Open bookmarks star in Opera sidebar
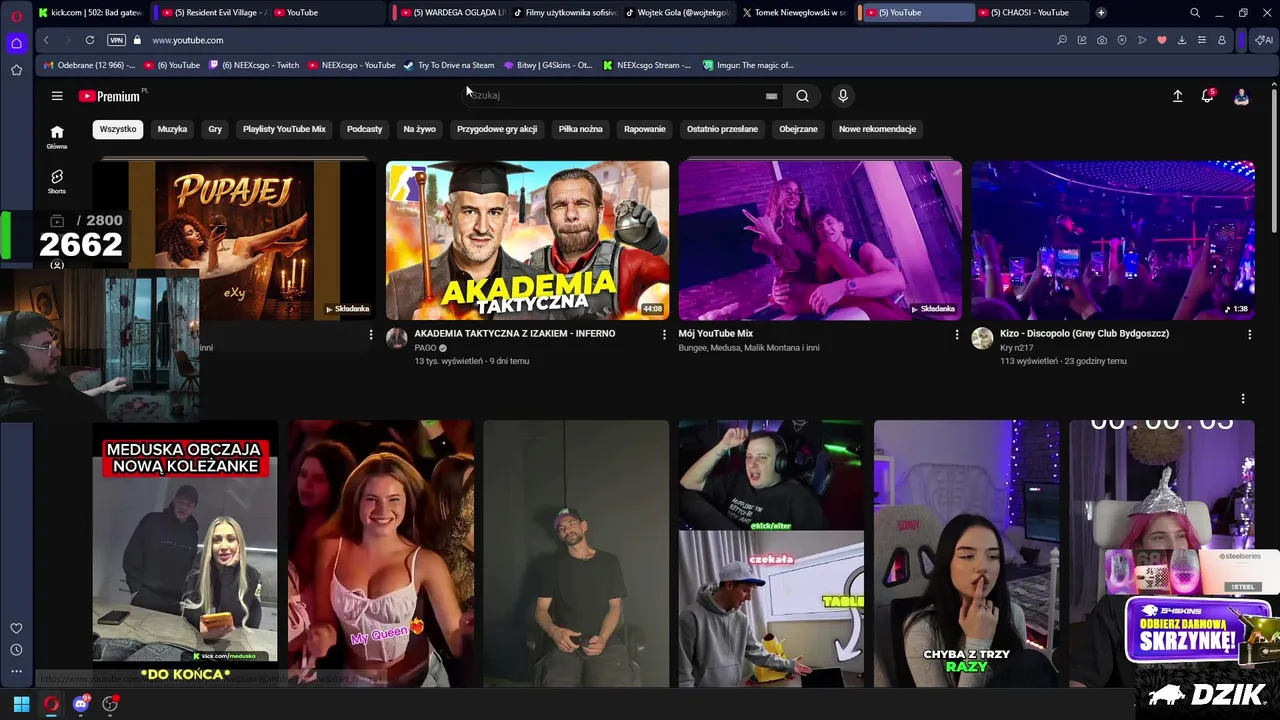 tap(16, 70)
